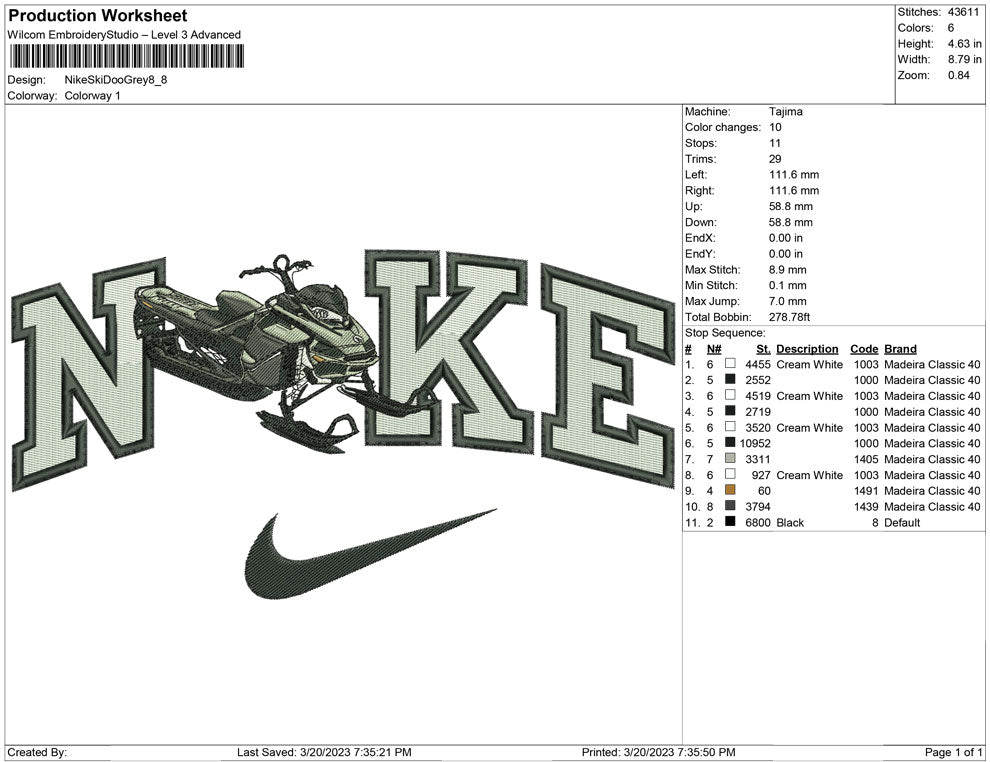Click the black swatch in stop row 2
This screenshot has width=990, height=762.
pyautogui.click(x=730, y=379)
